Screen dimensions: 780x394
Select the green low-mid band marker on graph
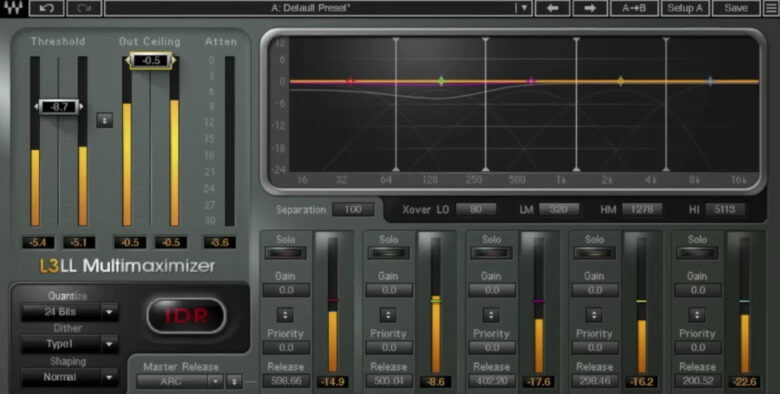click(441, 81)
